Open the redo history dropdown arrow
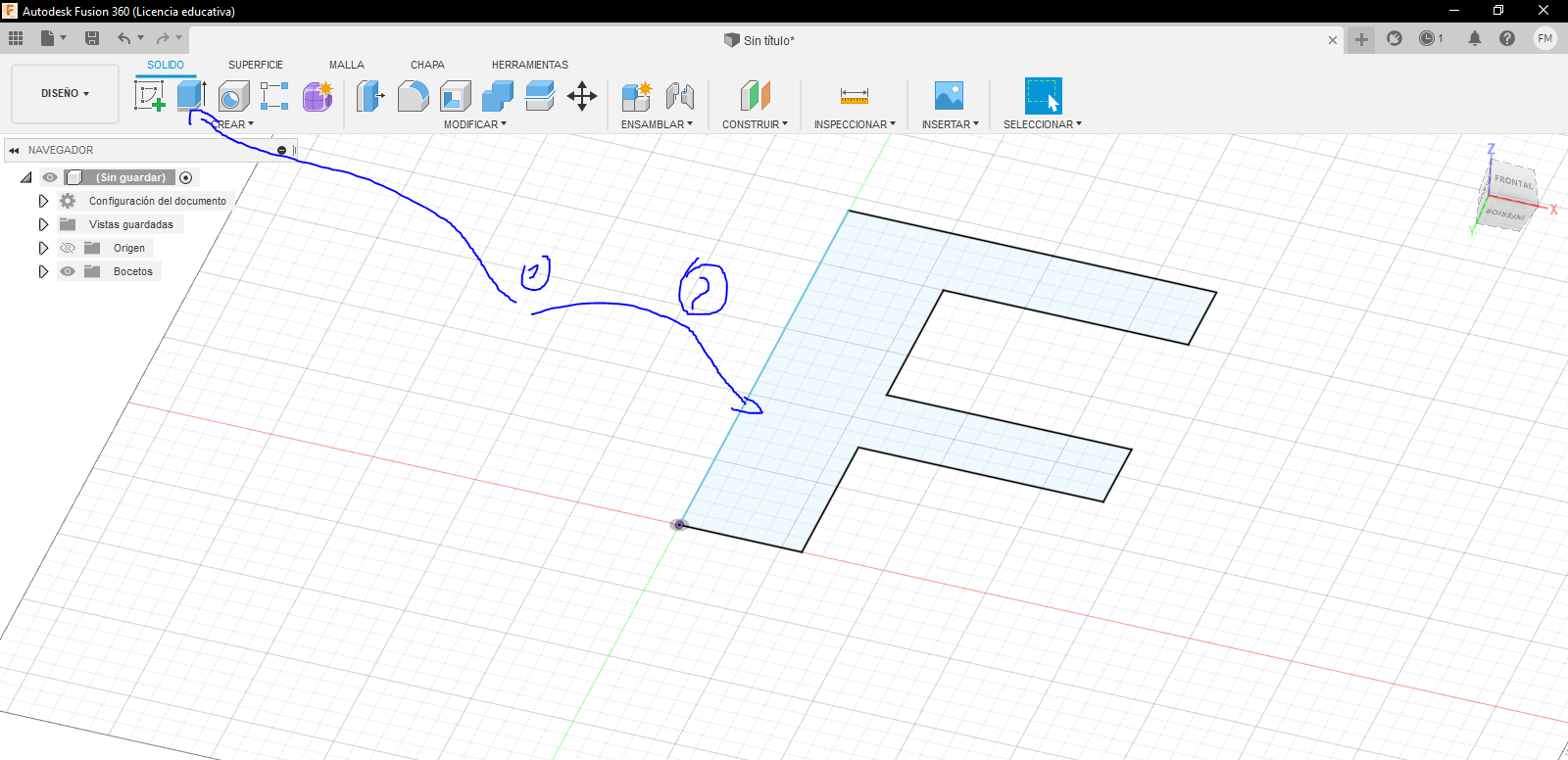 click(178, 38)
